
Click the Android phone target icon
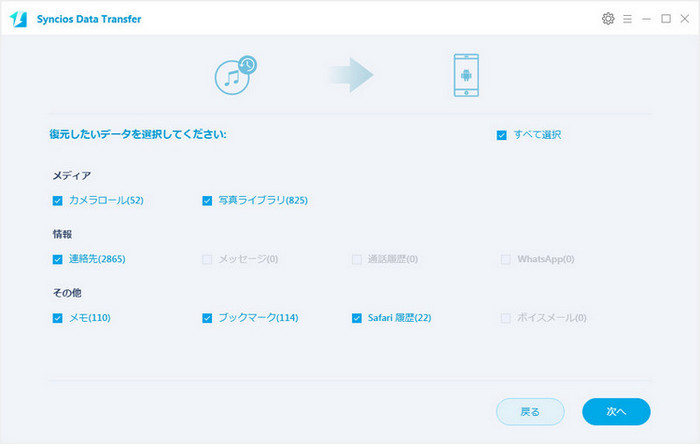(466, 75)
